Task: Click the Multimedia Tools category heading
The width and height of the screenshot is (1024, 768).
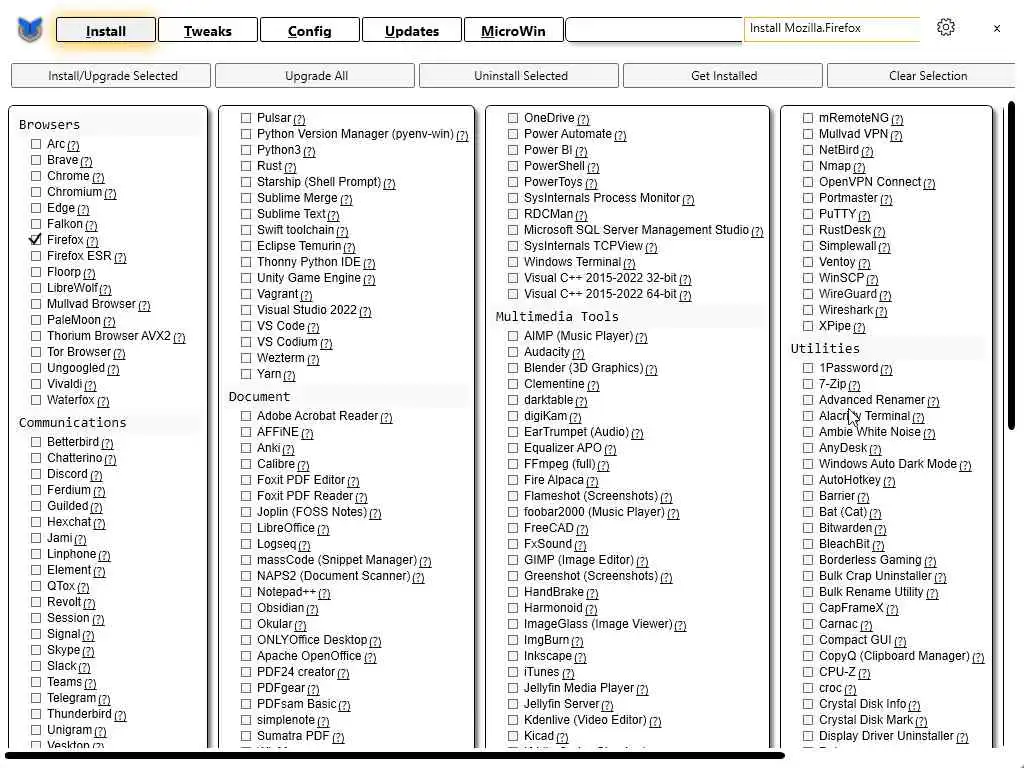Action: point(557,317)
